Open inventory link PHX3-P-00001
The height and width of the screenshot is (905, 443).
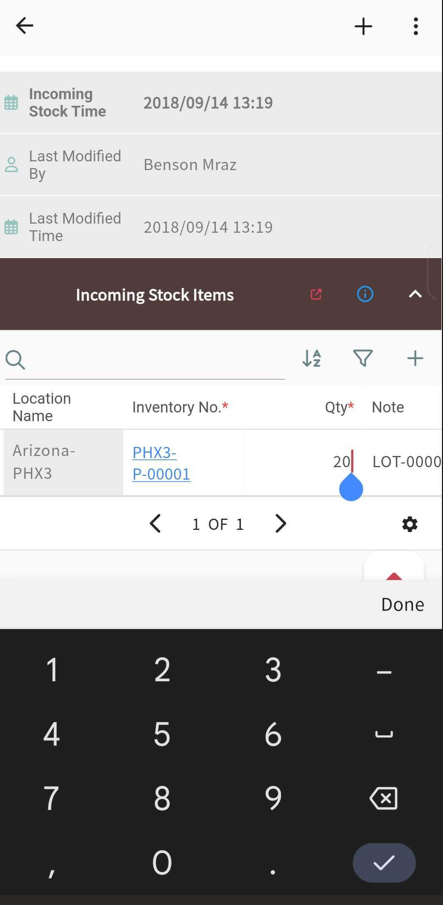click(161, 463)
